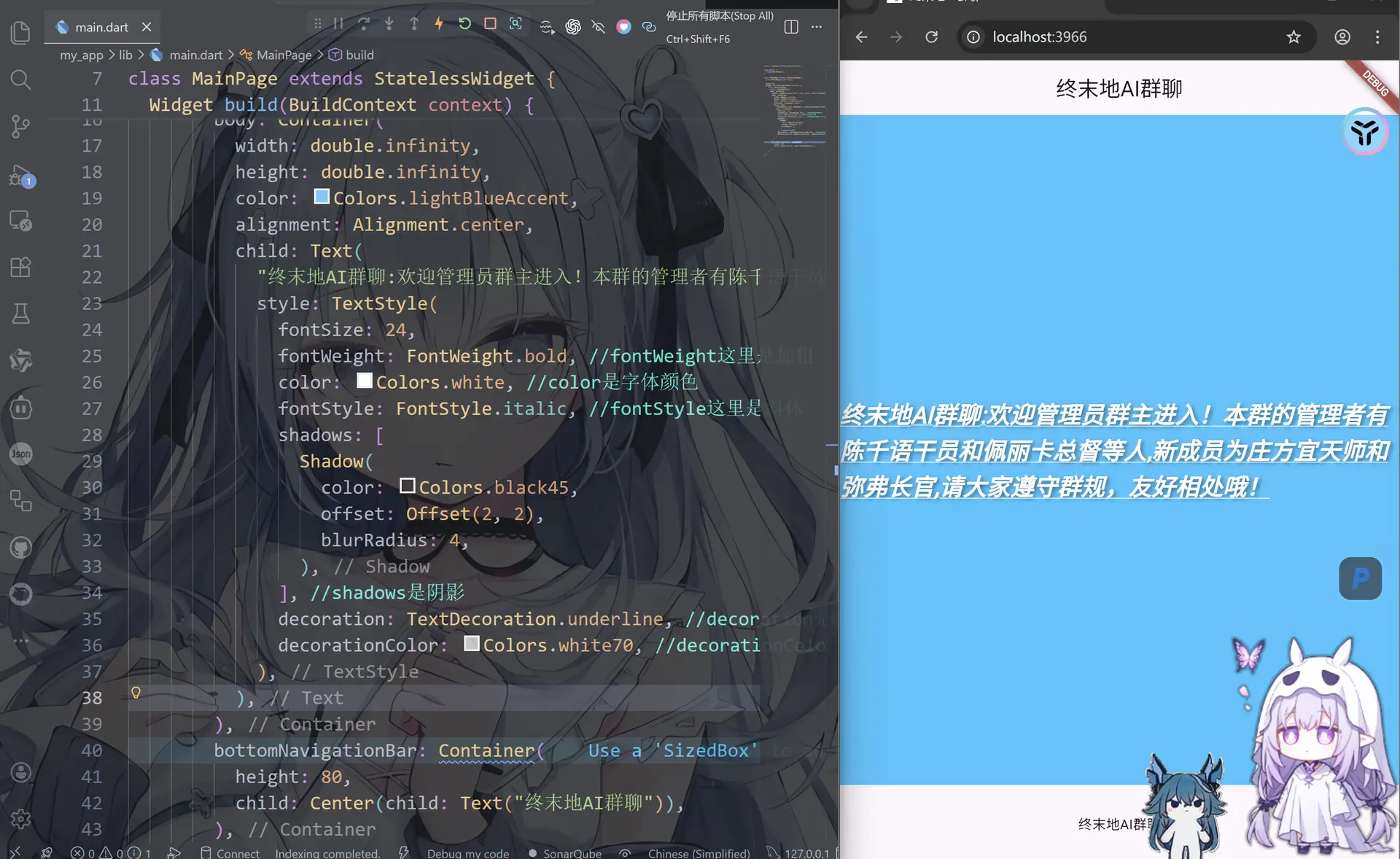Step out in debug toolbar
Image resolution: width=1400 pixels, height=859 pixels.
[x=414, y=24]
